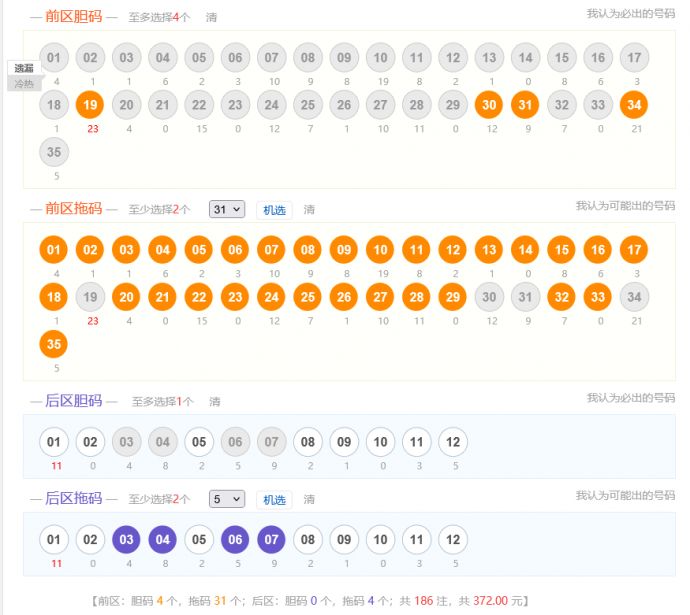Select ball 12 in 后区胆码 section
690x615 pixels.
click(x=452, y=442)
